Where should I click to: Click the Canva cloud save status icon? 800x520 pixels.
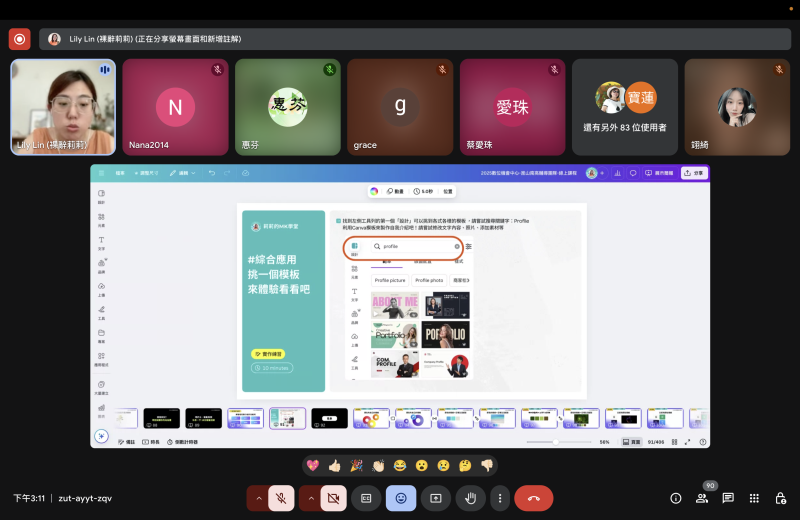(245, 173)
